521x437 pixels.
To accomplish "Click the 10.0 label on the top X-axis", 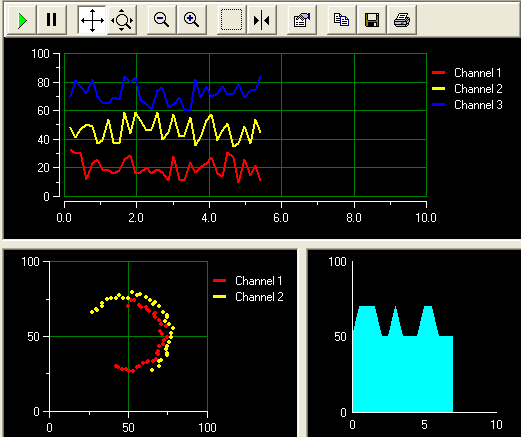I will tap(426, 218).
